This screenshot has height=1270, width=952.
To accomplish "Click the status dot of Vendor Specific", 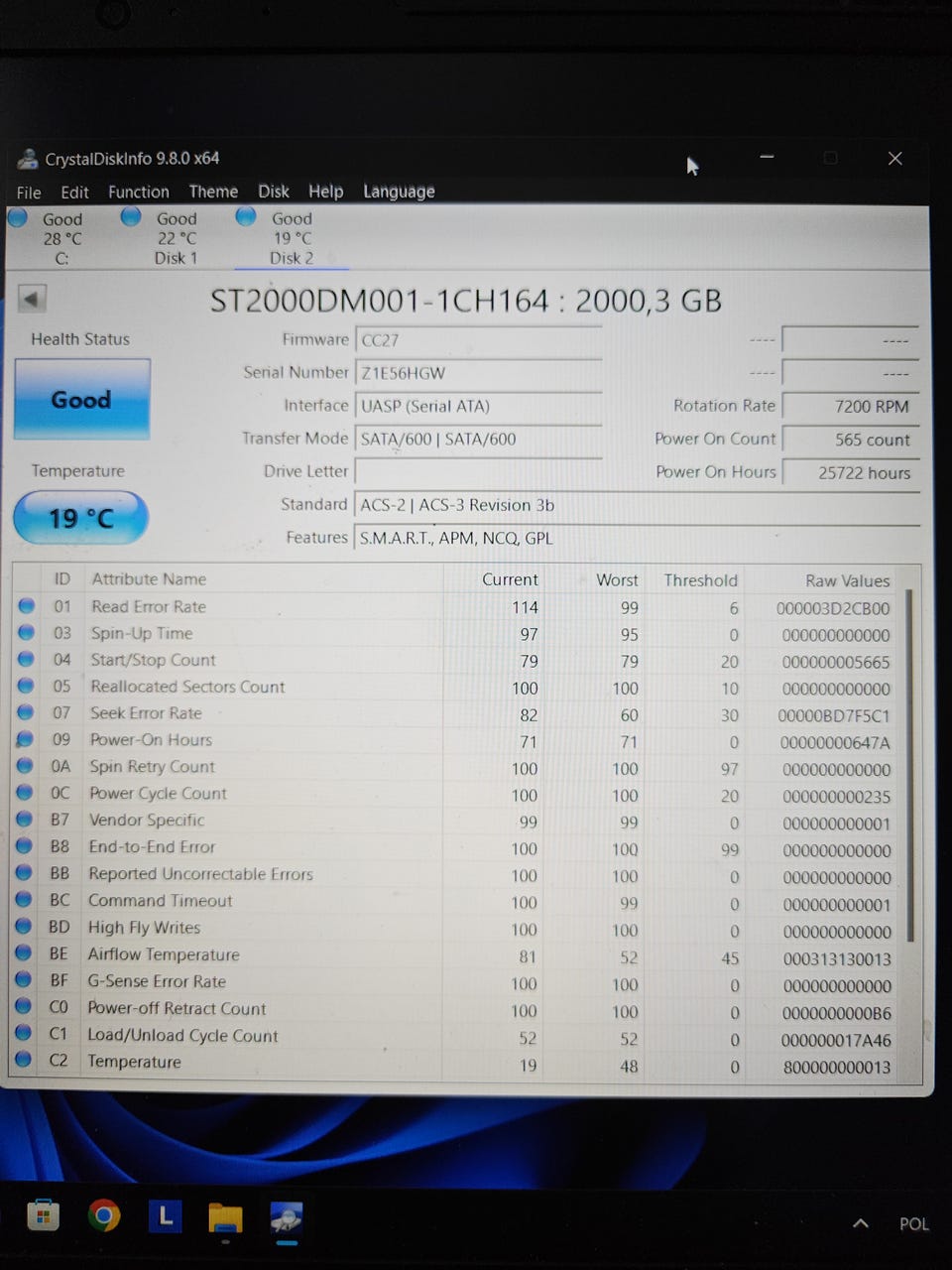I will pyautogui.click(x=26, y=820).
